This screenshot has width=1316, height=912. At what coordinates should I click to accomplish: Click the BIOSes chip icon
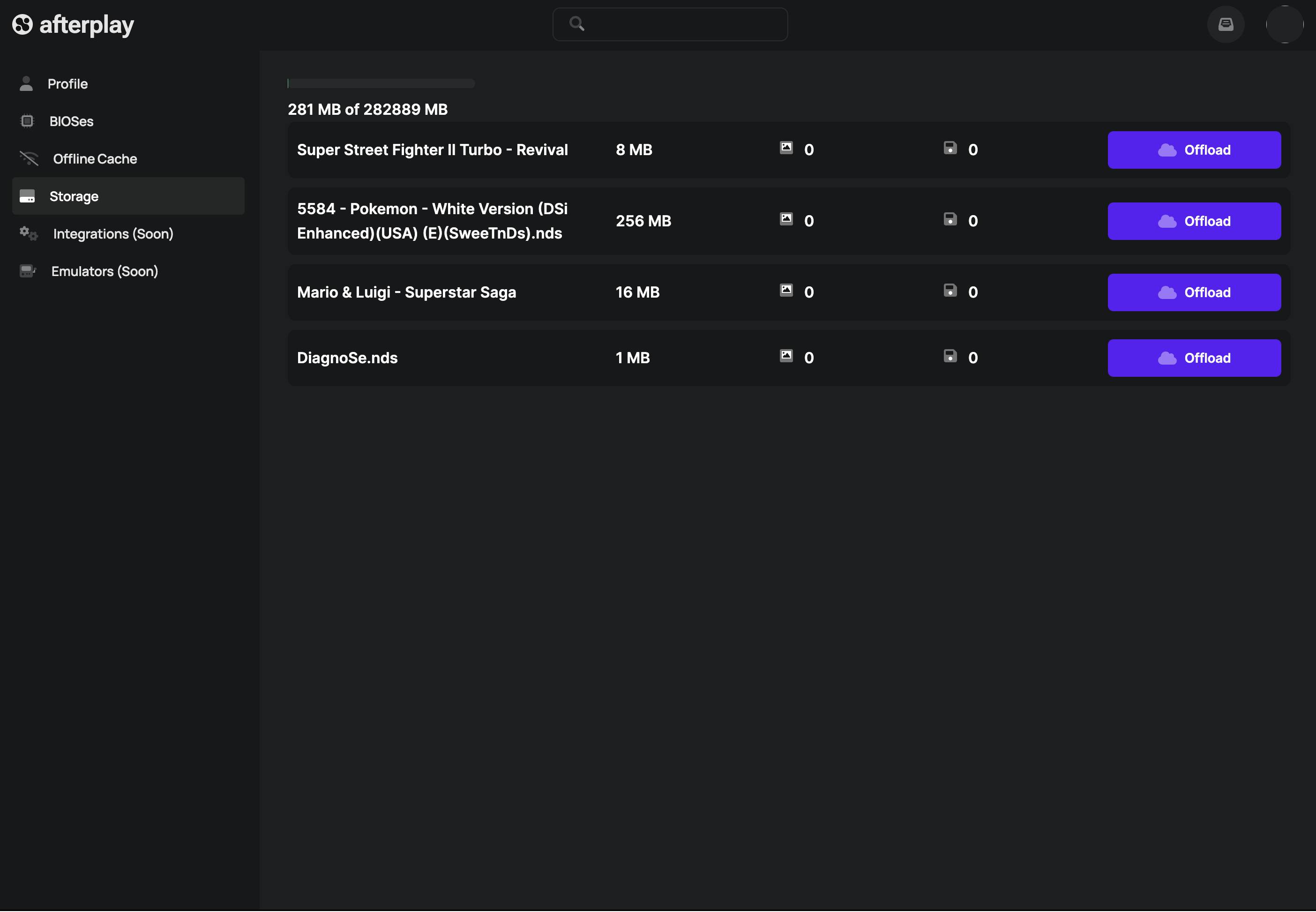[x=27, y=121]
